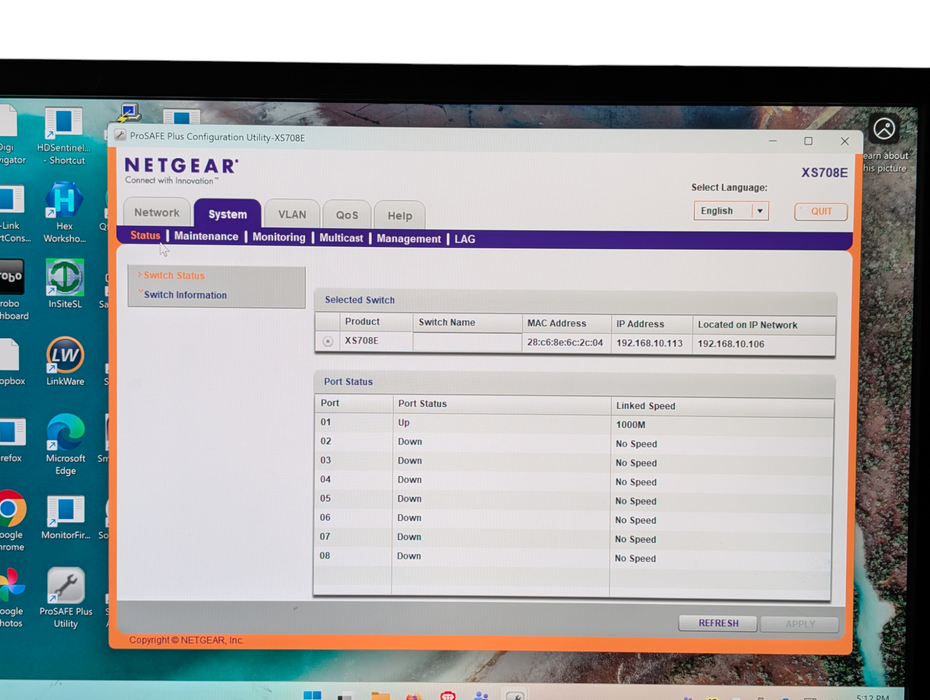Click the QUIT button
930x700 pixels.
tap(821, 212)
